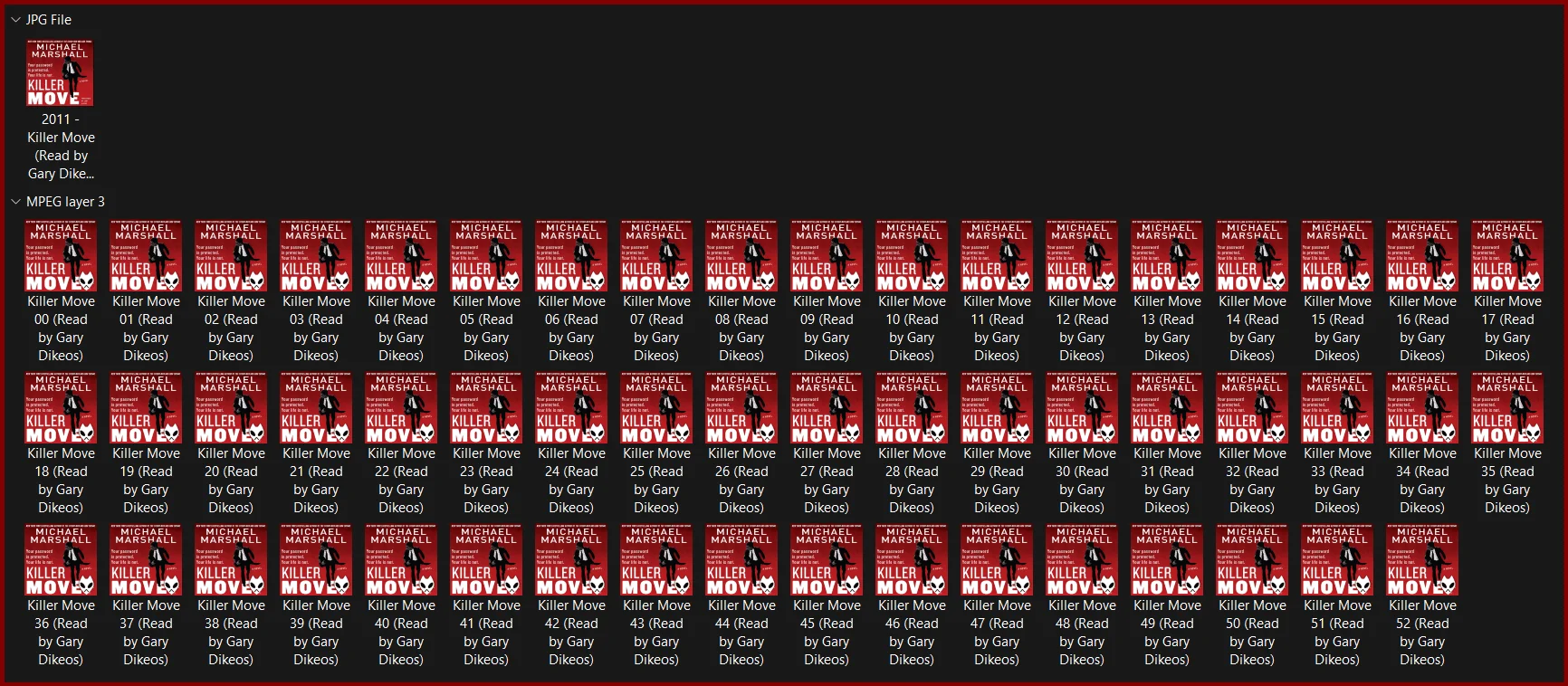Screen dimensions: 1568x686
Task: Click the file name 'Killer Move 02 (Read by Gary Dikeos)'
Action: 231,329
